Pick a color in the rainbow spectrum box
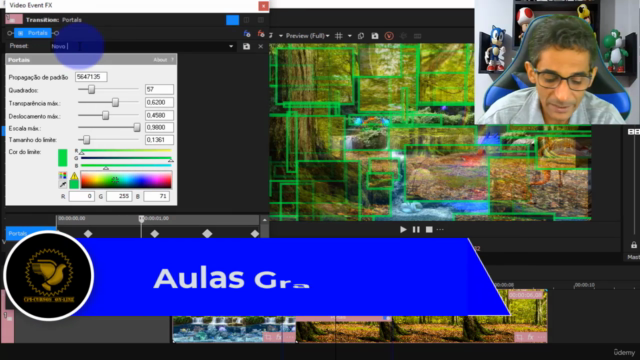This screenshot has width=640, height=360. 126,180
